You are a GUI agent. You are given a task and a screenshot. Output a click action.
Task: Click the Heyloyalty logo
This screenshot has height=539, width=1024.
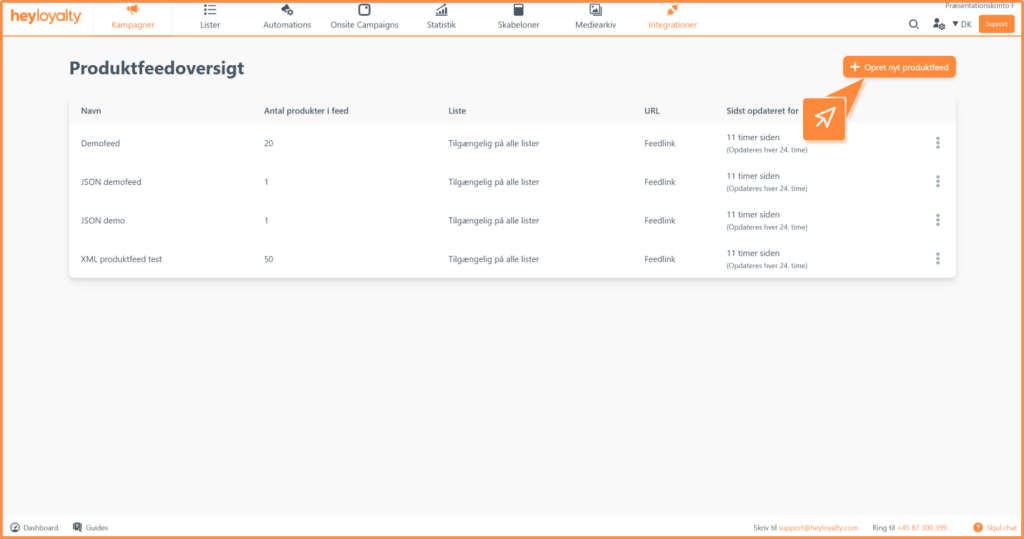coord(46,17)
